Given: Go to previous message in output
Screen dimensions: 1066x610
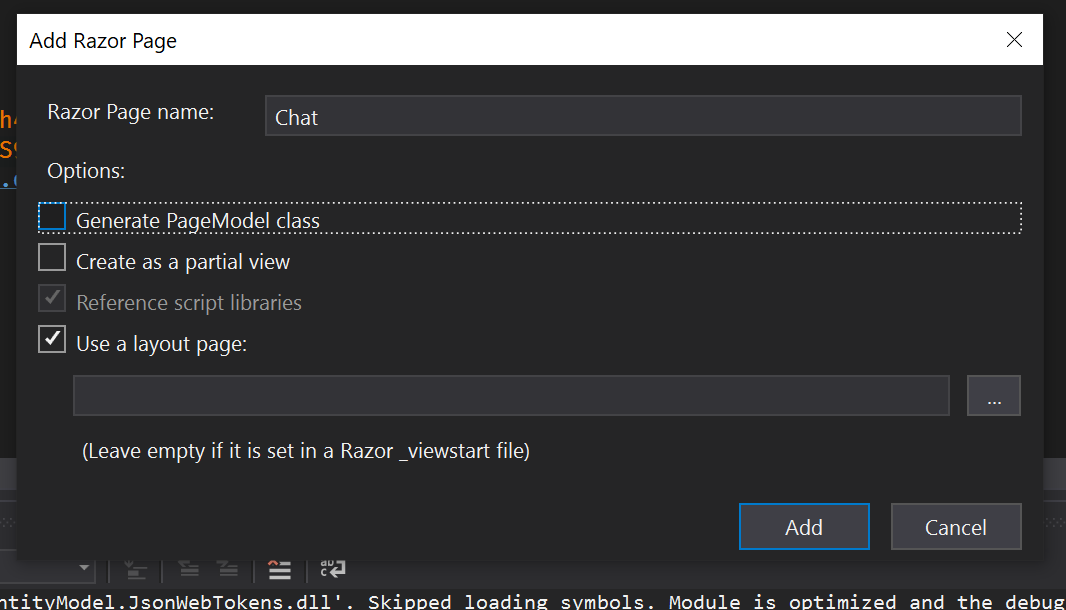Looking at the screenshot, I should (x=189, y=569).
